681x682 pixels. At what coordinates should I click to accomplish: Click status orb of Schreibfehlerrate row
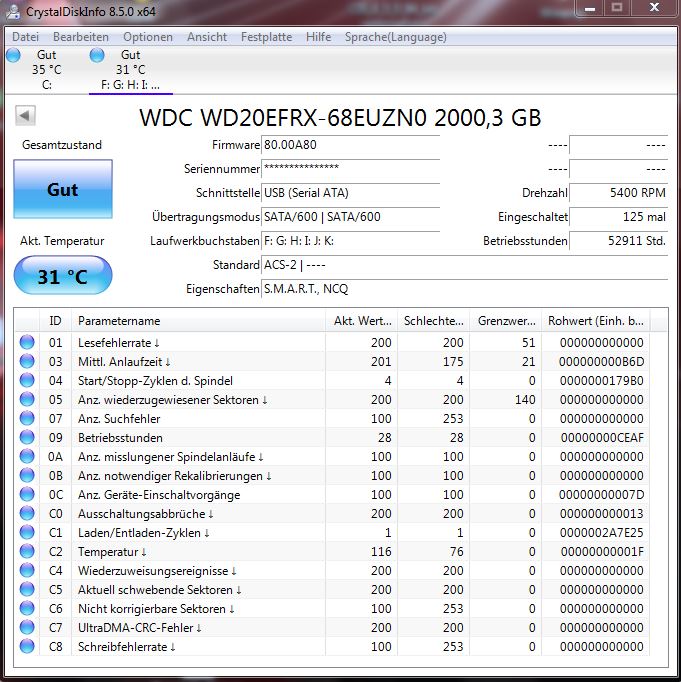(x=27, y=646)
